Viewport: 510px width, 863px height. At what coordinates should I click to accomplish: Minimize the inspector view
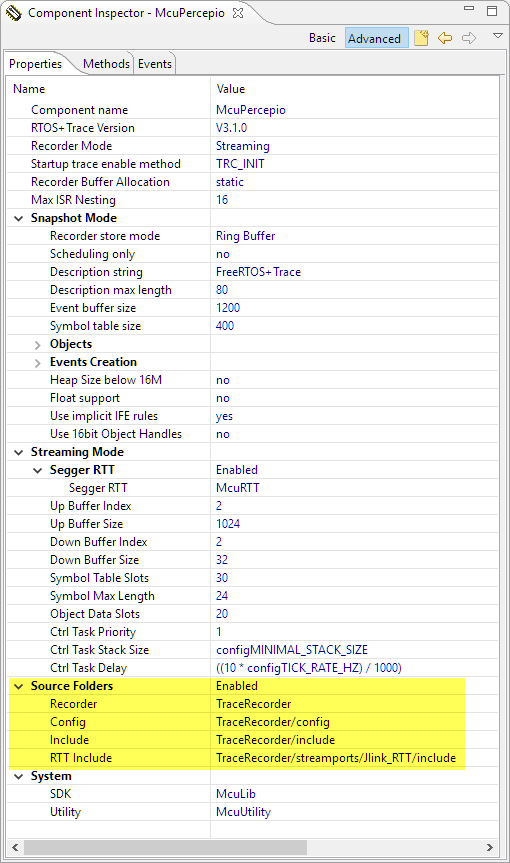(x=469, y=9)
